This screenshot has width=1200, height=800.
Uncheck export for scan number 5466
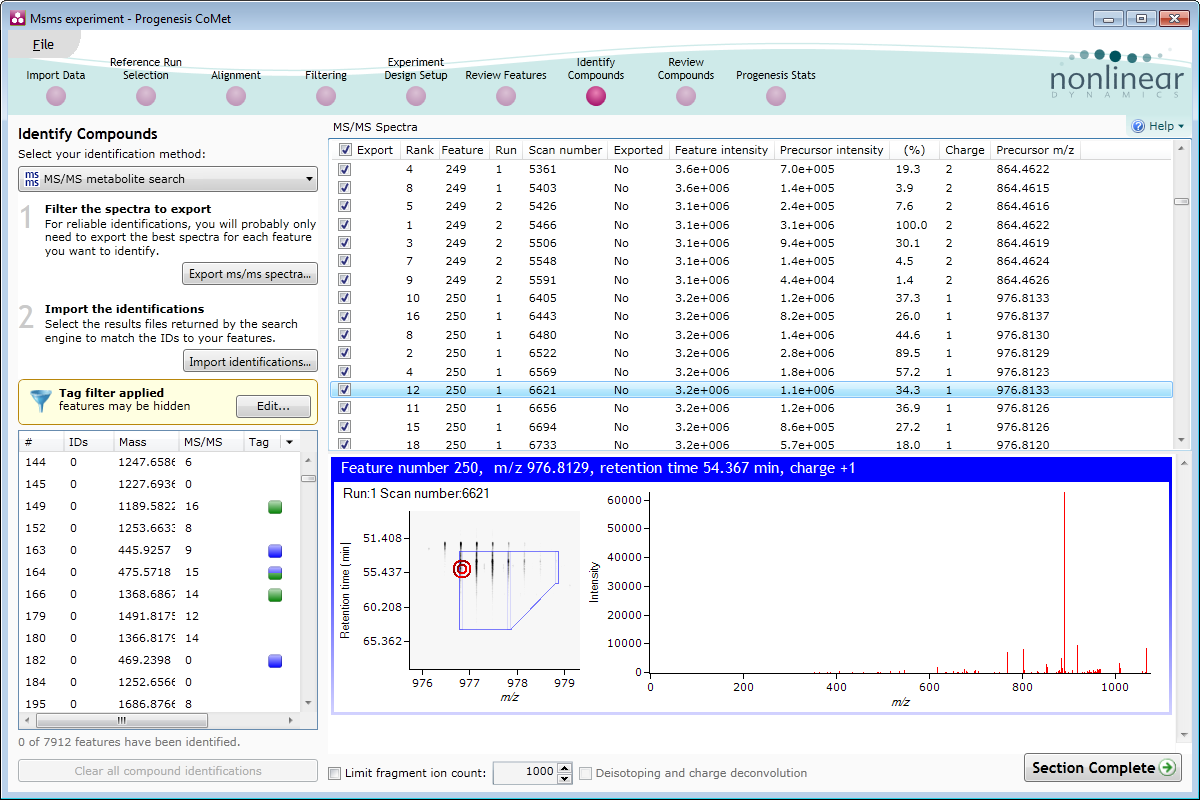coord(345,224)
